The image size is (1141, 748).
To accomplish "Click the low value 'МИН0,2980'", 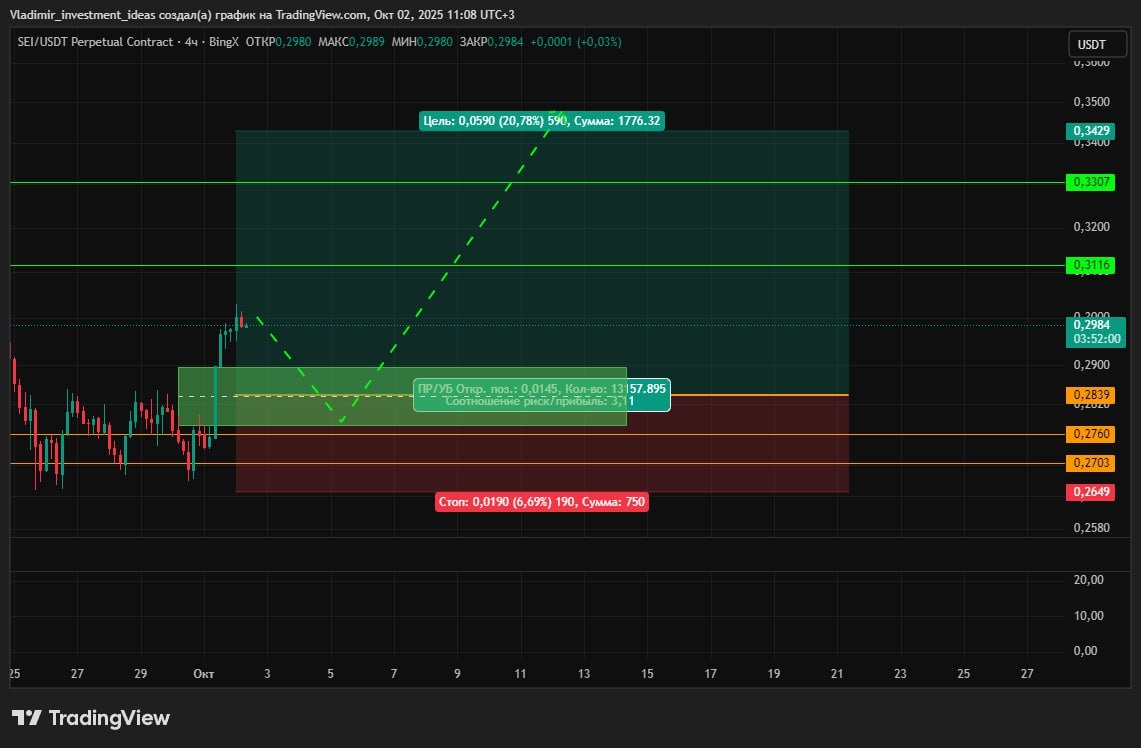I will pos(422,42).
